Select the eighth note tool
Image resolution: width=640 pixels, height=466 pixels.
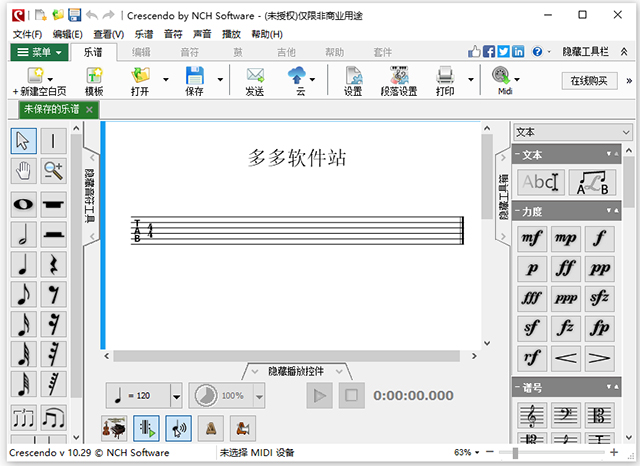[23, 294]
